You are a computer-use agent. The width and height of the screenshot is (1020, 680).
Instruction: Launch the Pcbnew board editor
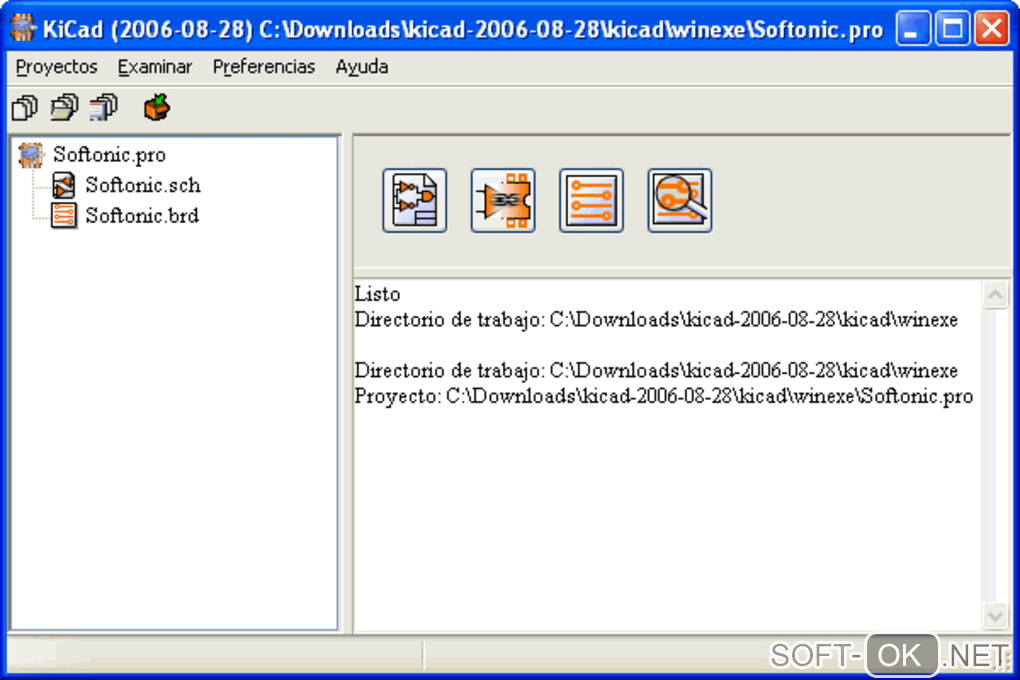pyautogui.click(x=591, y=200)
